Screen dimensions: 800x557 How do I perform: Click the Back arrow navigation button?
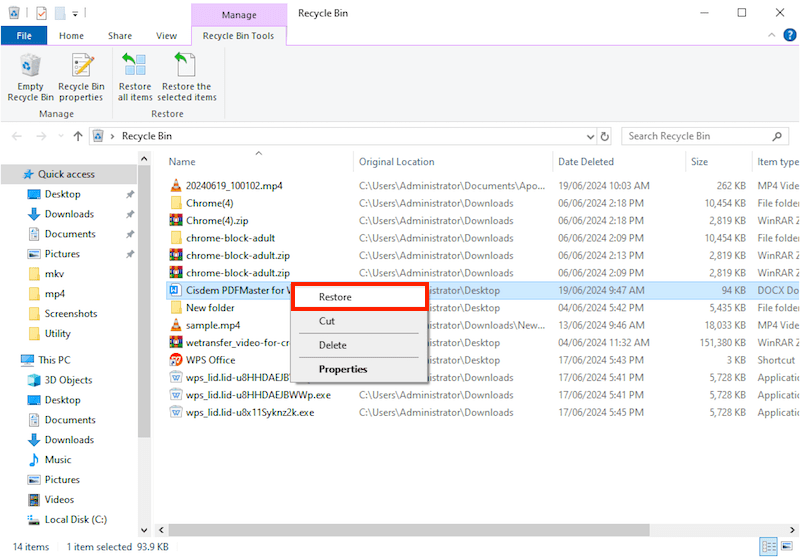(17, 136)
